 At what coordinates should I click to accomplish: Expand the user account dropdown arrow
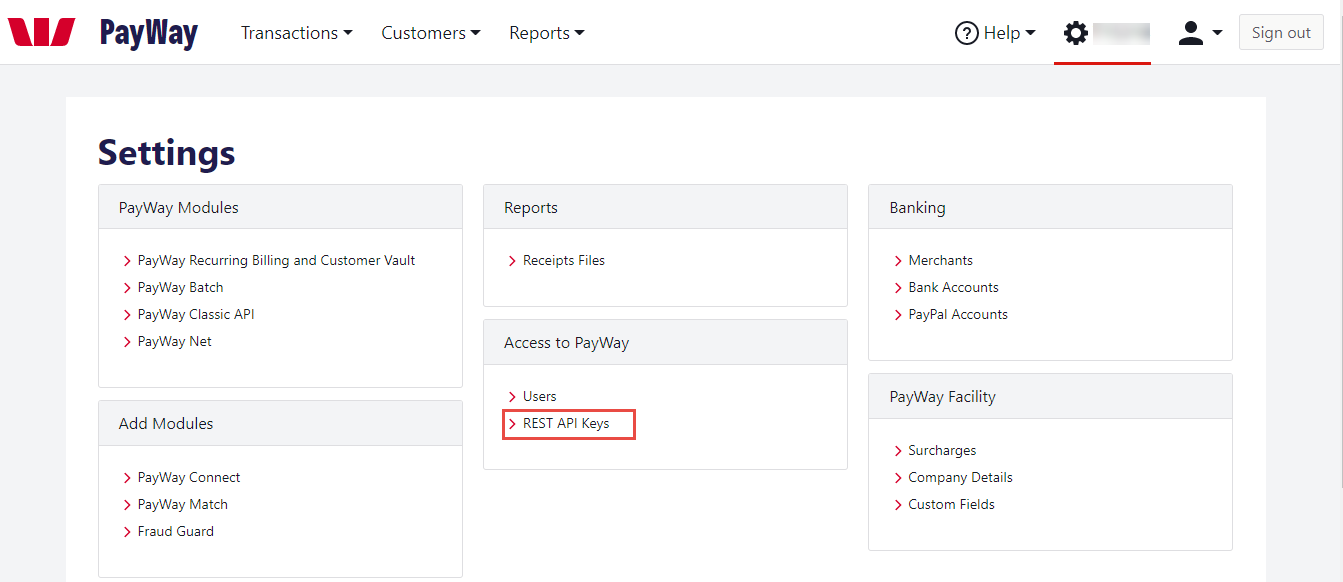click(1217, 33)
